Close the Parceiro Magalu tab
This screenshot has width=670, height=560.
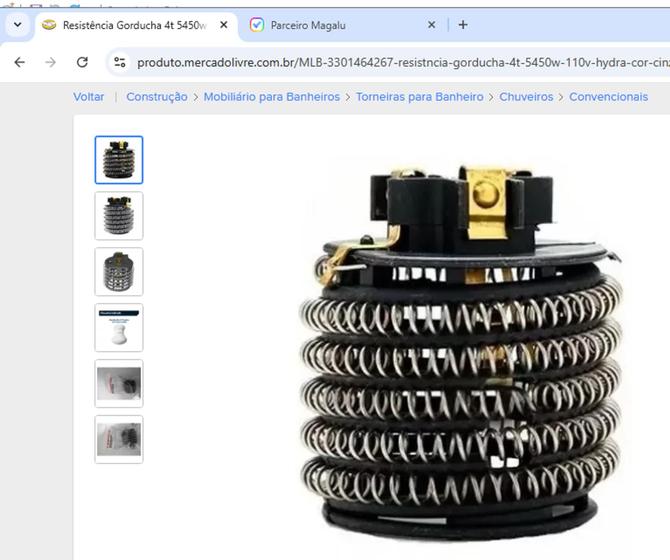(x=432, y=25)
